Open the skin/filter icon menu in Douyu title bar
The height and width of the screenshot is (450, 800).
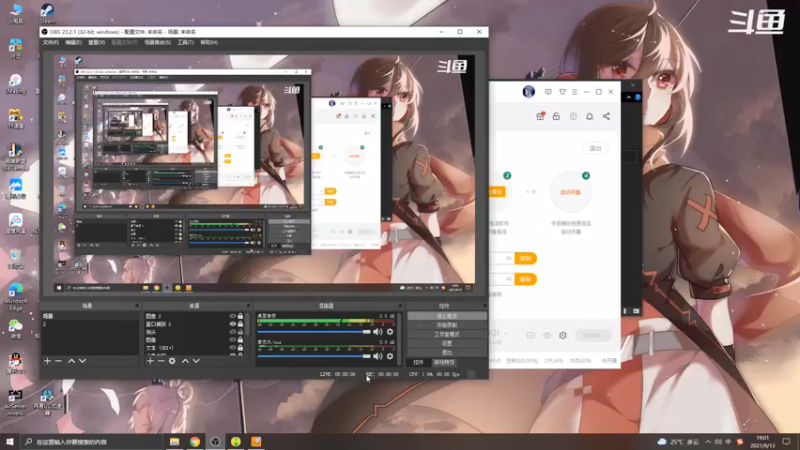point(562,92)
